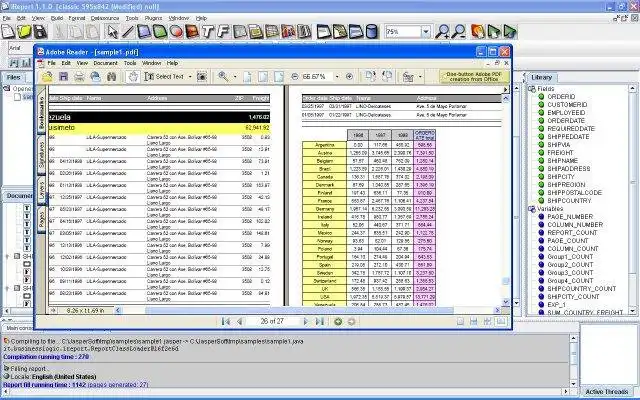Click the Save icon in Adobe Reader toolbar

click(x=63, y=76)
